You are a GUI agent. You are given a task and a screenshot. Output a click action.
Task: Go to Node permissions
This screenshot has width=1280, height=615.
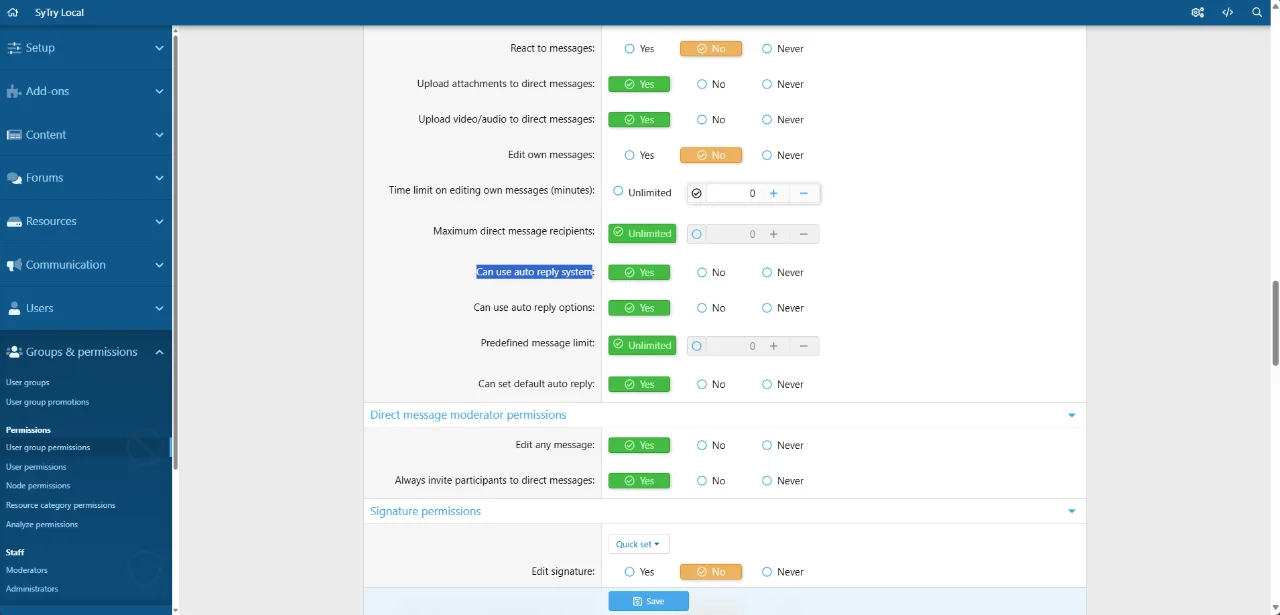pyautogui.click(x=38, y=486)
